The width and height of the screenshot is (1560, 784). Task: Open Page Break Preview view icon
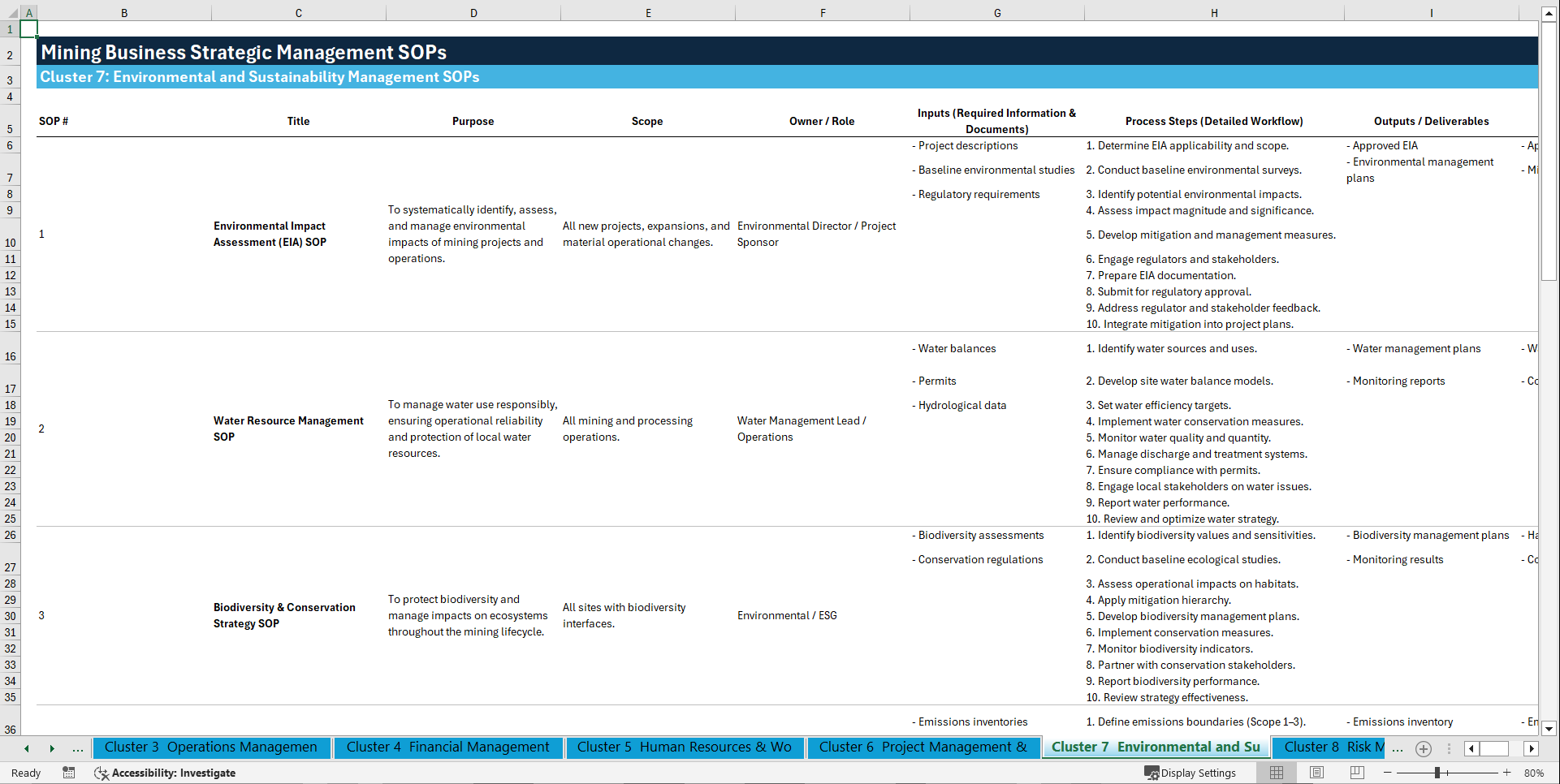click(1357, 773)
